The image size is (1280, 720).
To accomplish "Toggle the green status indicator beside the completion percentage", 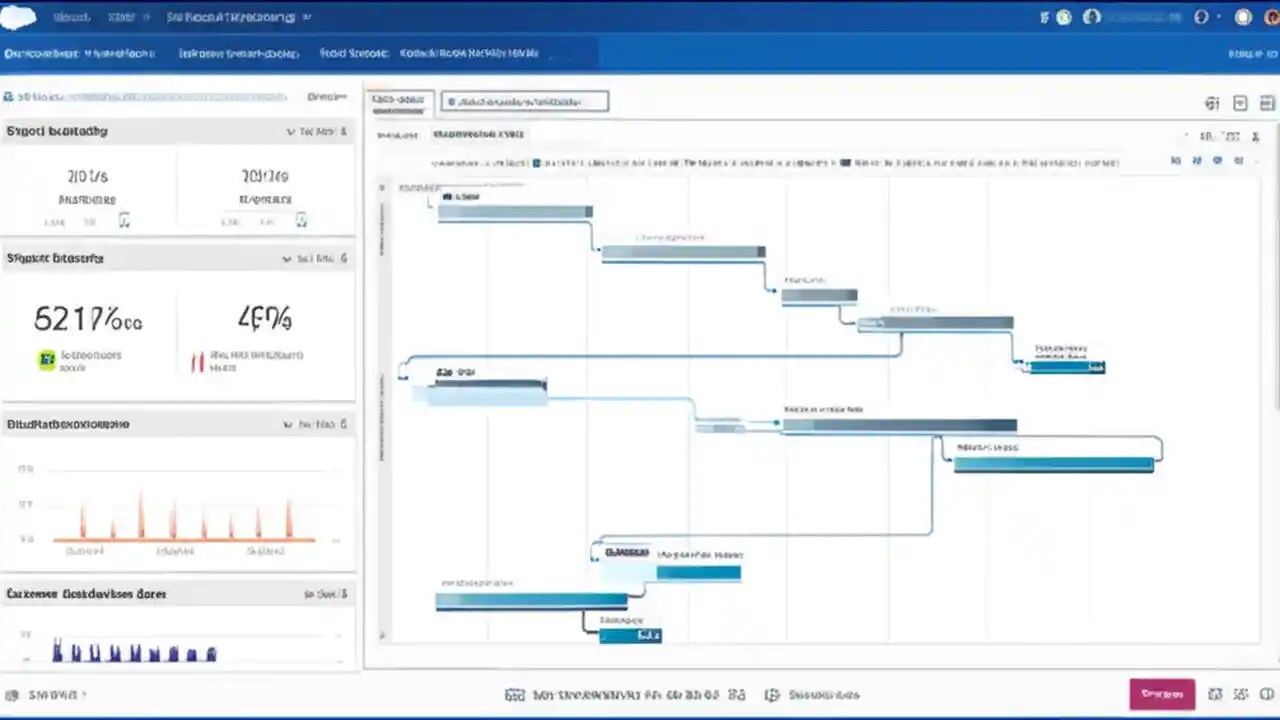I will tap(47, 358).
